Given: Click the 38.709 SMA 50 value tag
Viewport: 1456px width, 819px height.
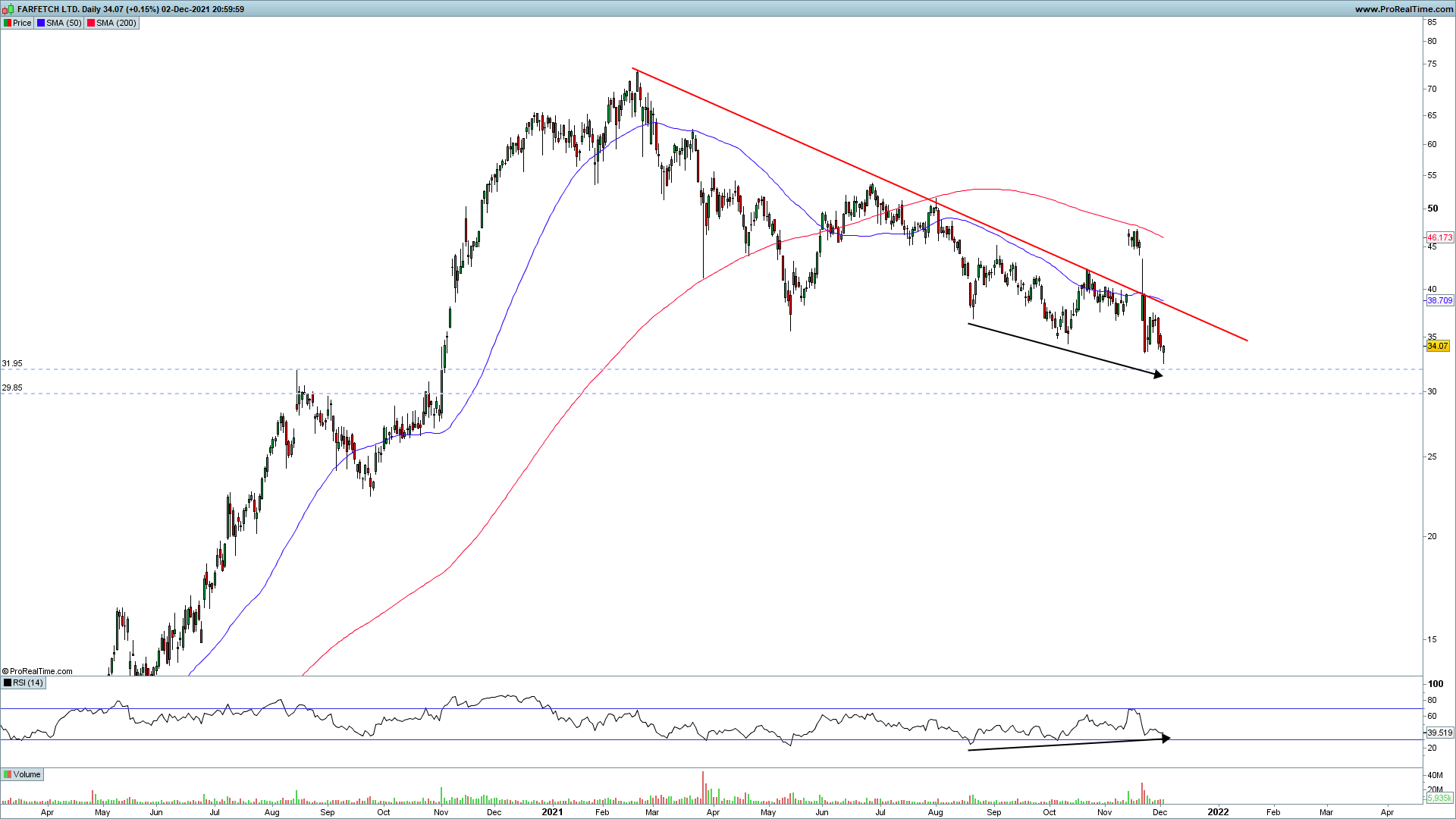Looking at the screenshot, I should pyautogui.click(x=1439, y=300).
